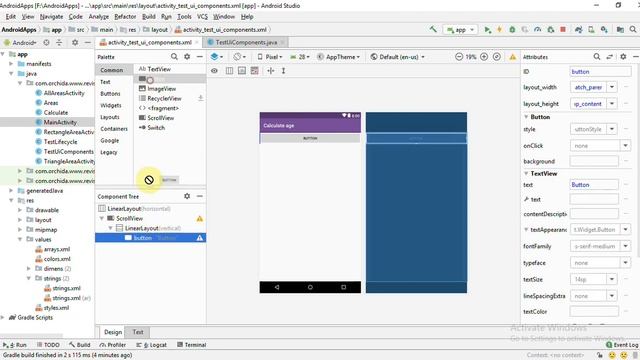Open the app run configuration dropdown

pos(460,30)
